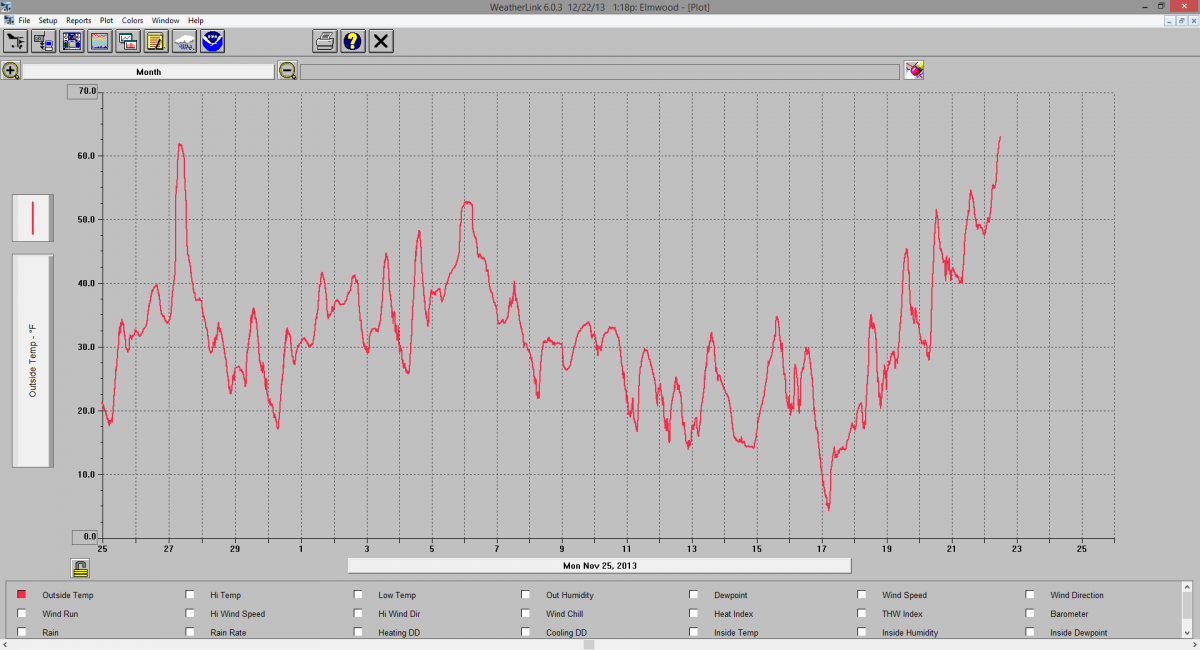Click the Outside Temp - °F axis label button
Viewport: 1200px width, 650px height.
click(33, 361)
